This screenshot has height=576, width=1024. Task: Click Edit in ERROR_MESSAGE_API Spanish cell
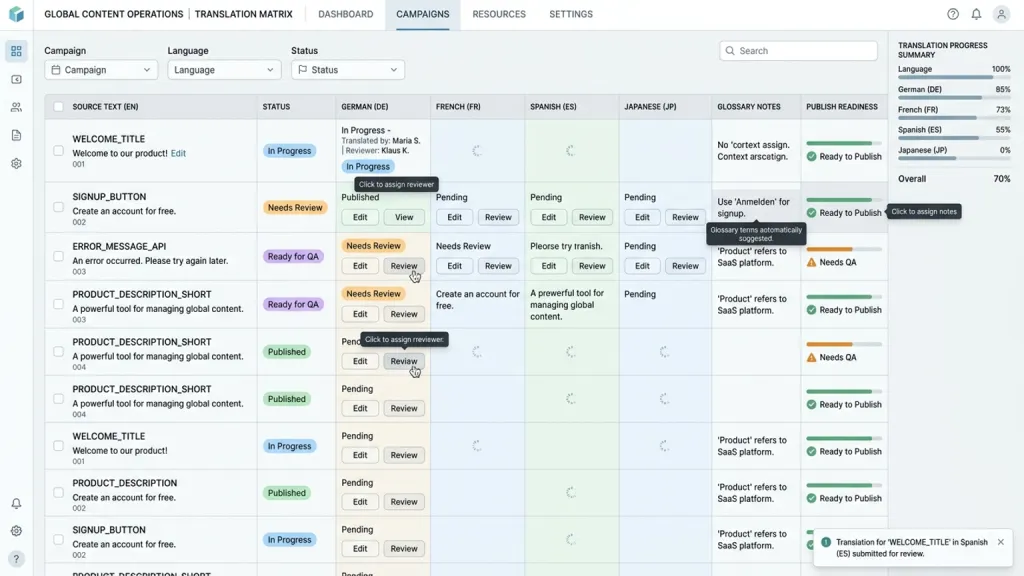point(549,266)
